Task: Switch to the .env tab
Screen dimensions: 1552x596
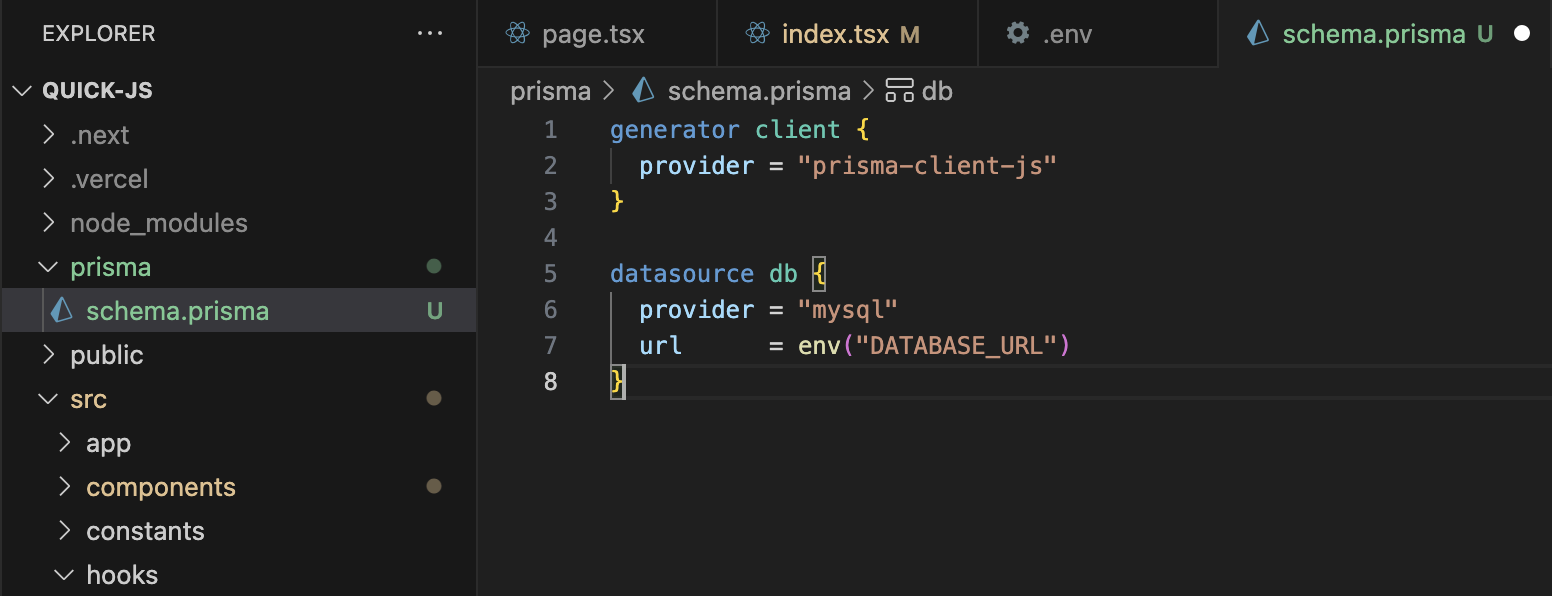Action: pos(1068,33)
